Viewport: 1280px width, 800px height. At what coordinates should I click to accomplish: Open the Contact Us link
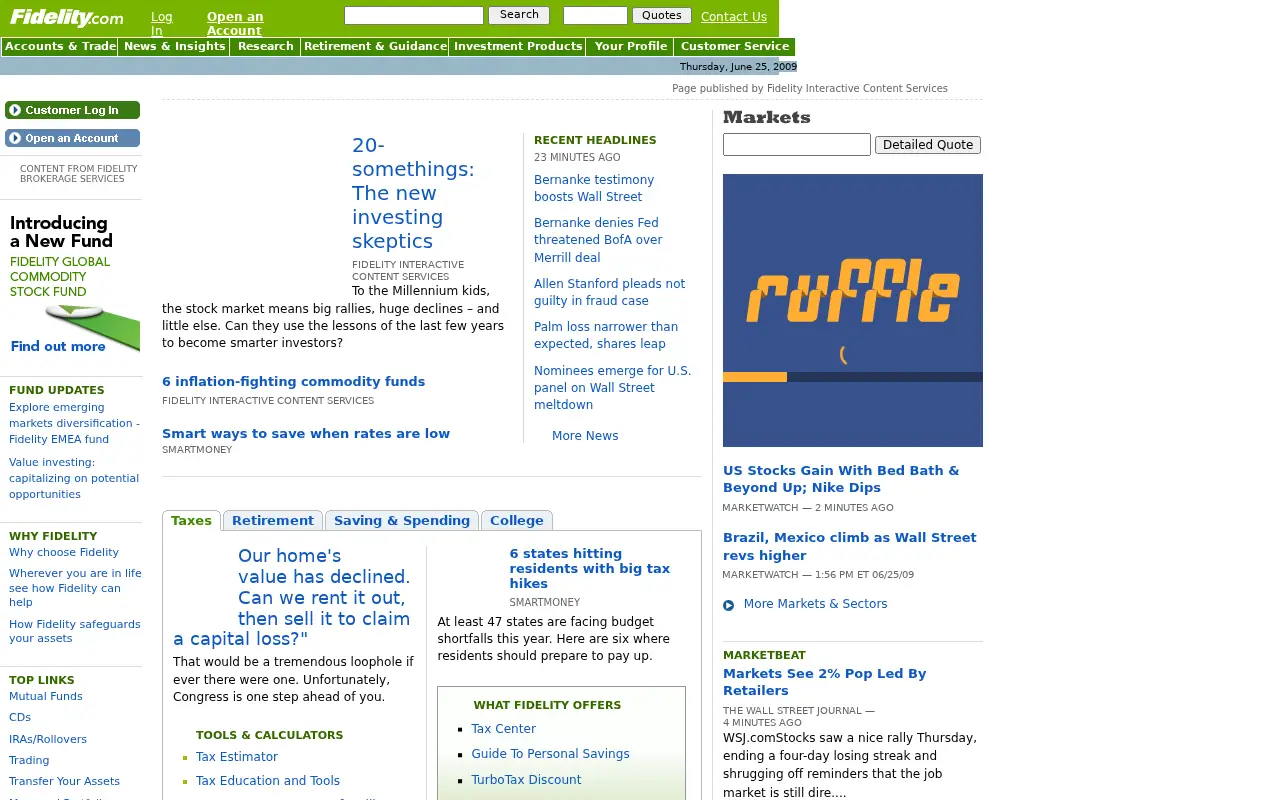(x=734, y=17)
